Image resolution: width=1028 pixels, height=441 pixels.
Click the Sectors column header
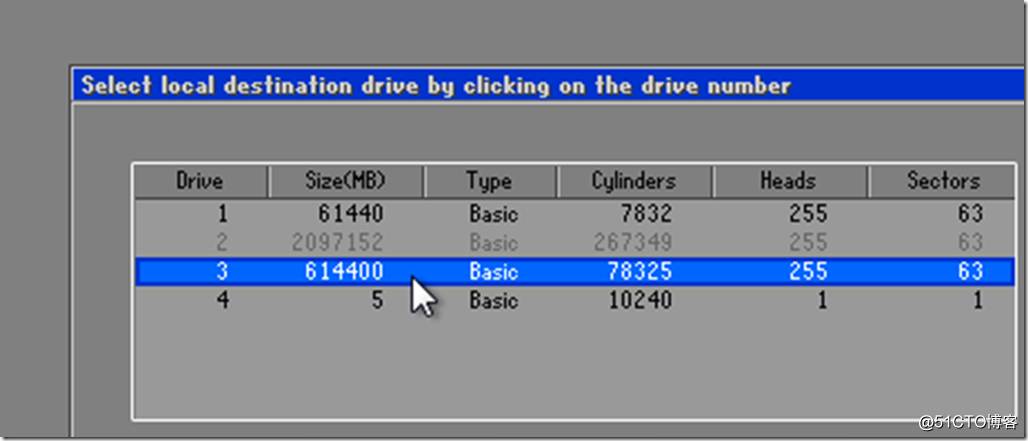point(942,181)
